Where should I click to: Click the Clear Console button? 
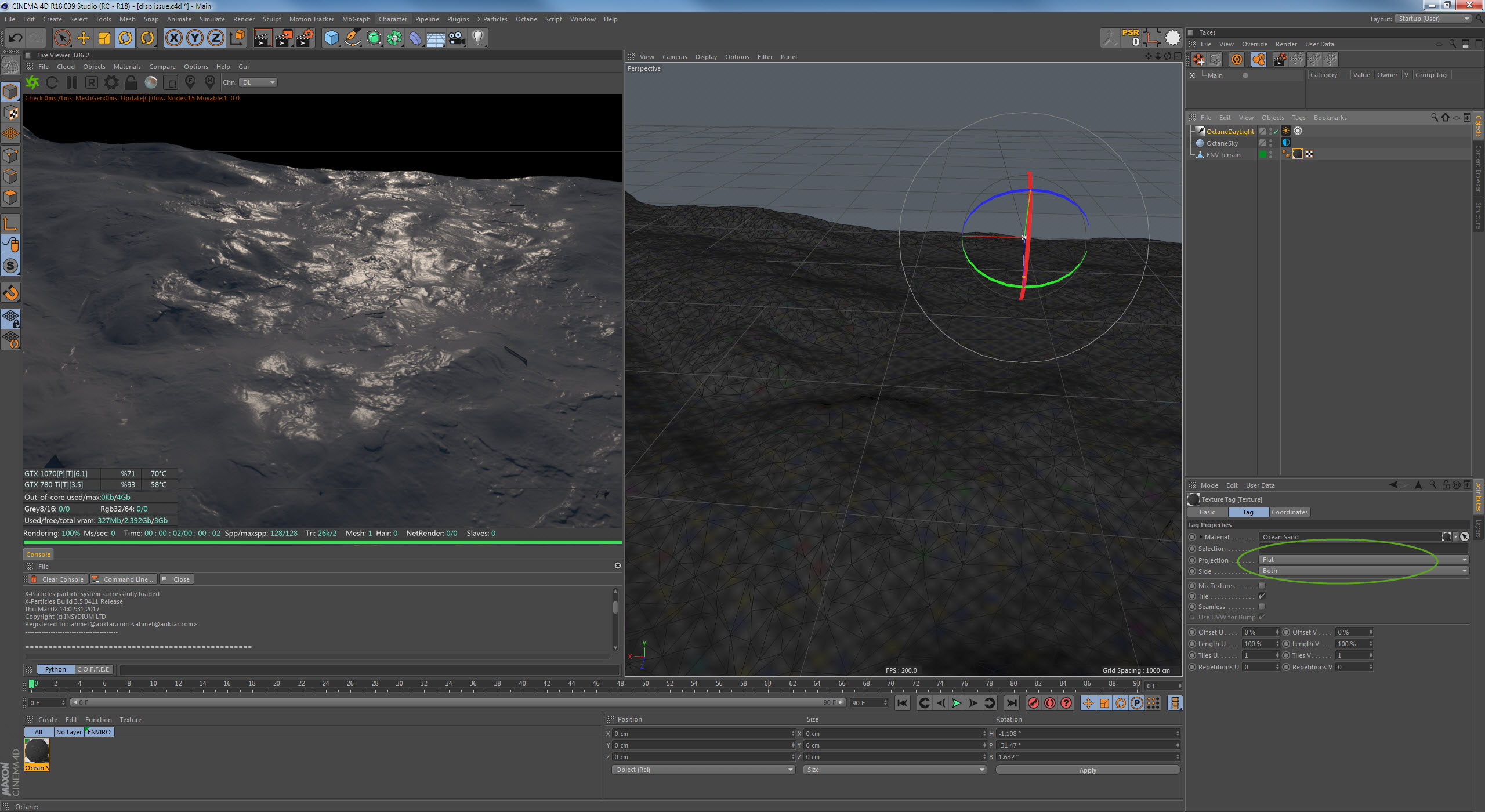coord(57,579)
